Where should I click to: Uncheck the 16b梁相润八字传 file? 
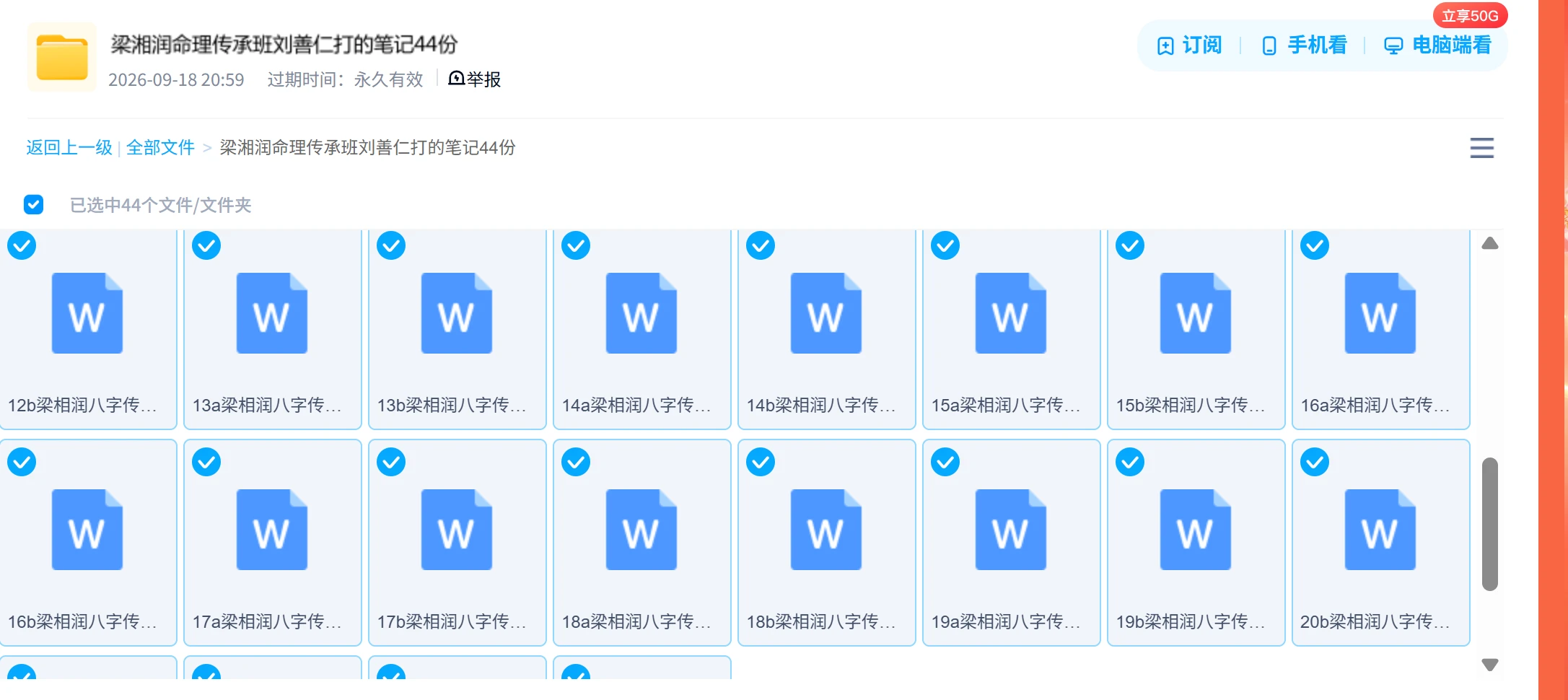click(x=22, y=462)
